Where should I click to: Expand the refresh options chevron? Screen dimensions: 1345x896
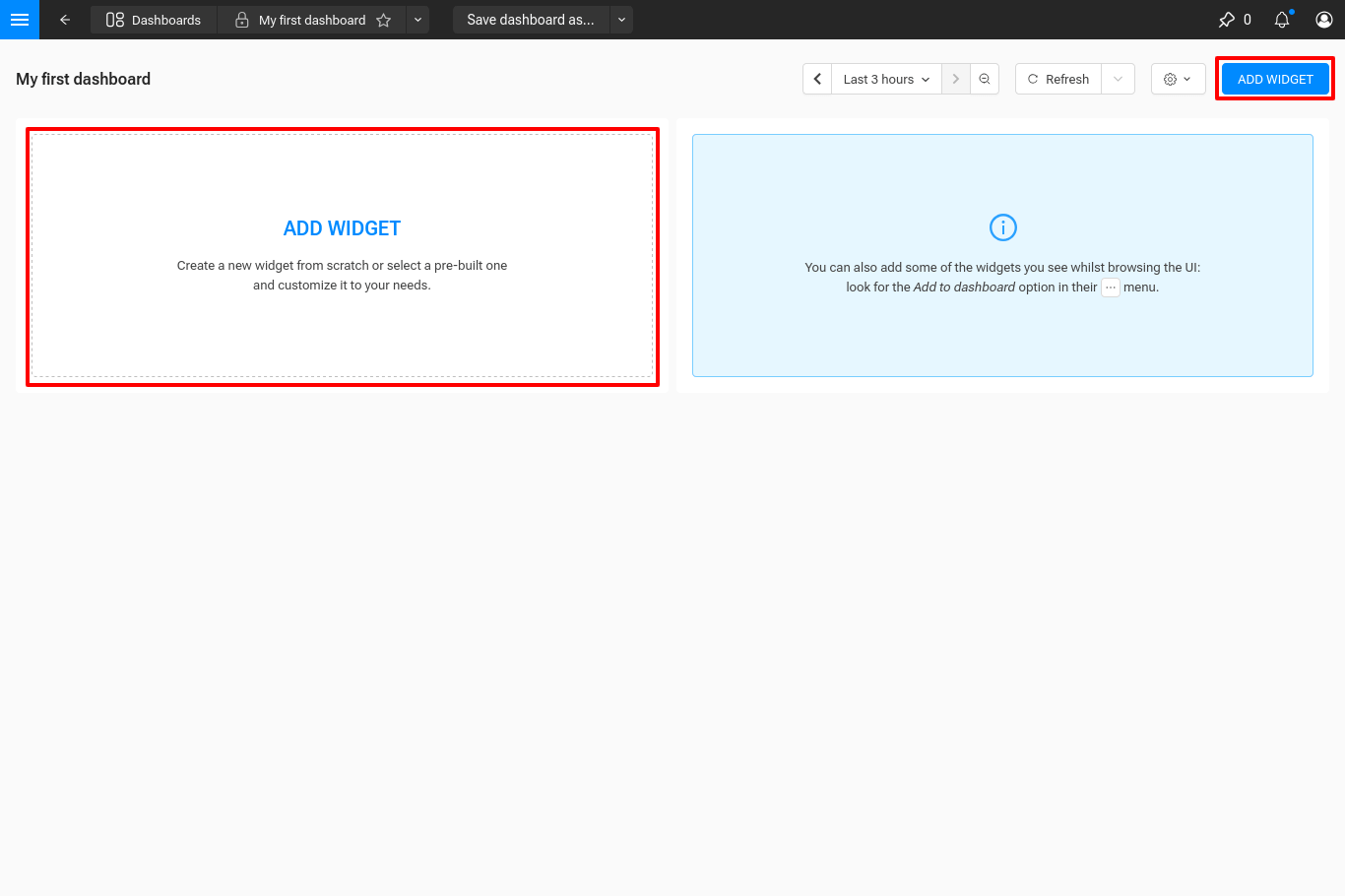[x=1118, y=79]
